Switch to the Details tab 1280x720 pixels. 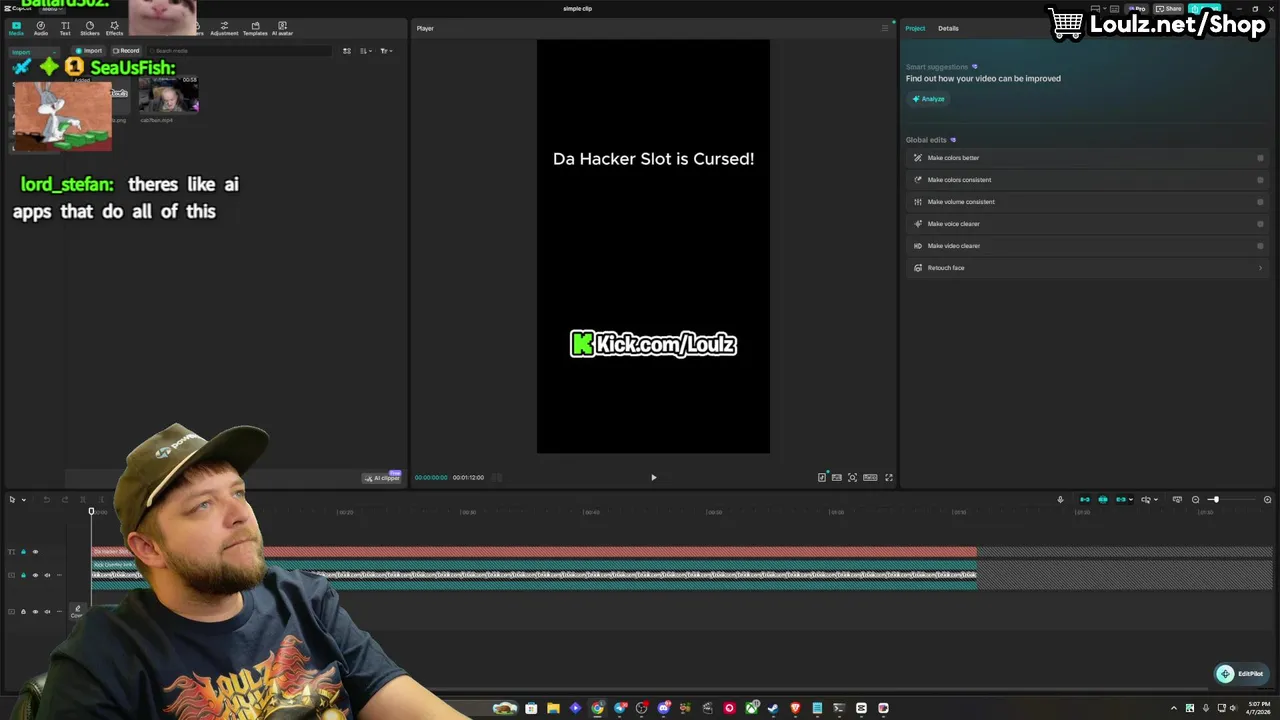(x=948, y=28)
